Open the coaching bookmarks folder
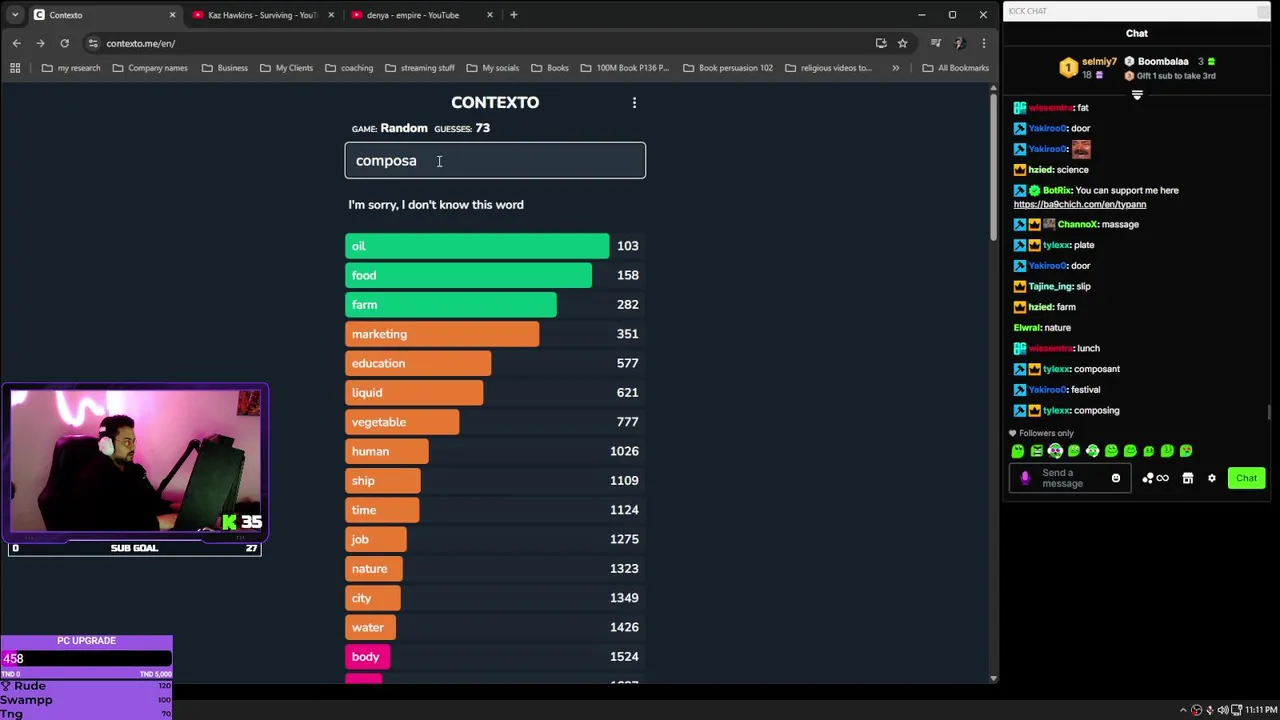1280x720 pixels. [348, 68]
